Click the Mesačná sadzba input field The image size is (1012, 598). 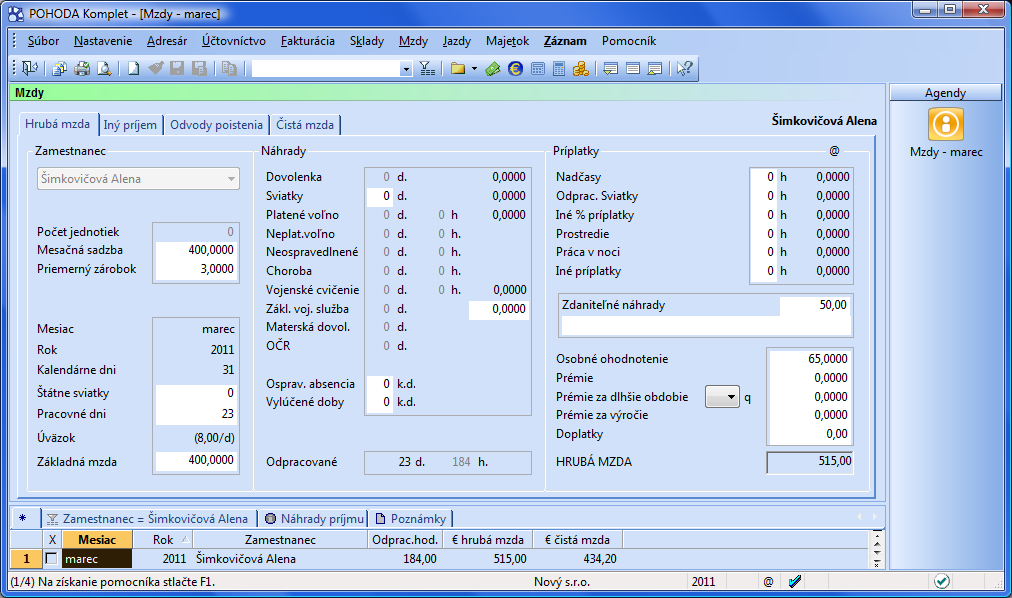tap(196, 250)
